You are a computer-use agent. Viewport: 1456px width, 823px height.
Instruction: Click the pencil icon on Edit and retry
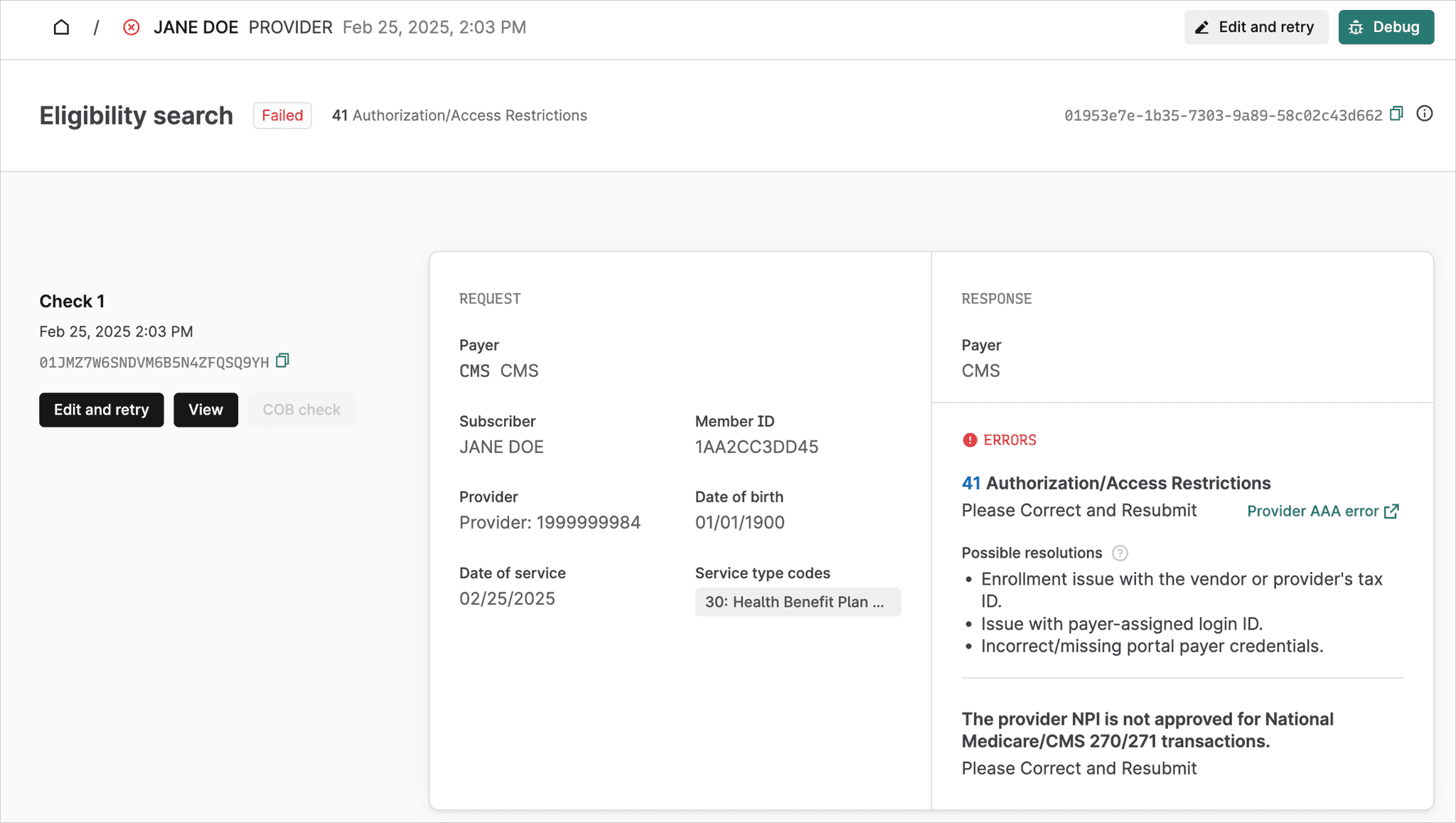pos(1202,26)
